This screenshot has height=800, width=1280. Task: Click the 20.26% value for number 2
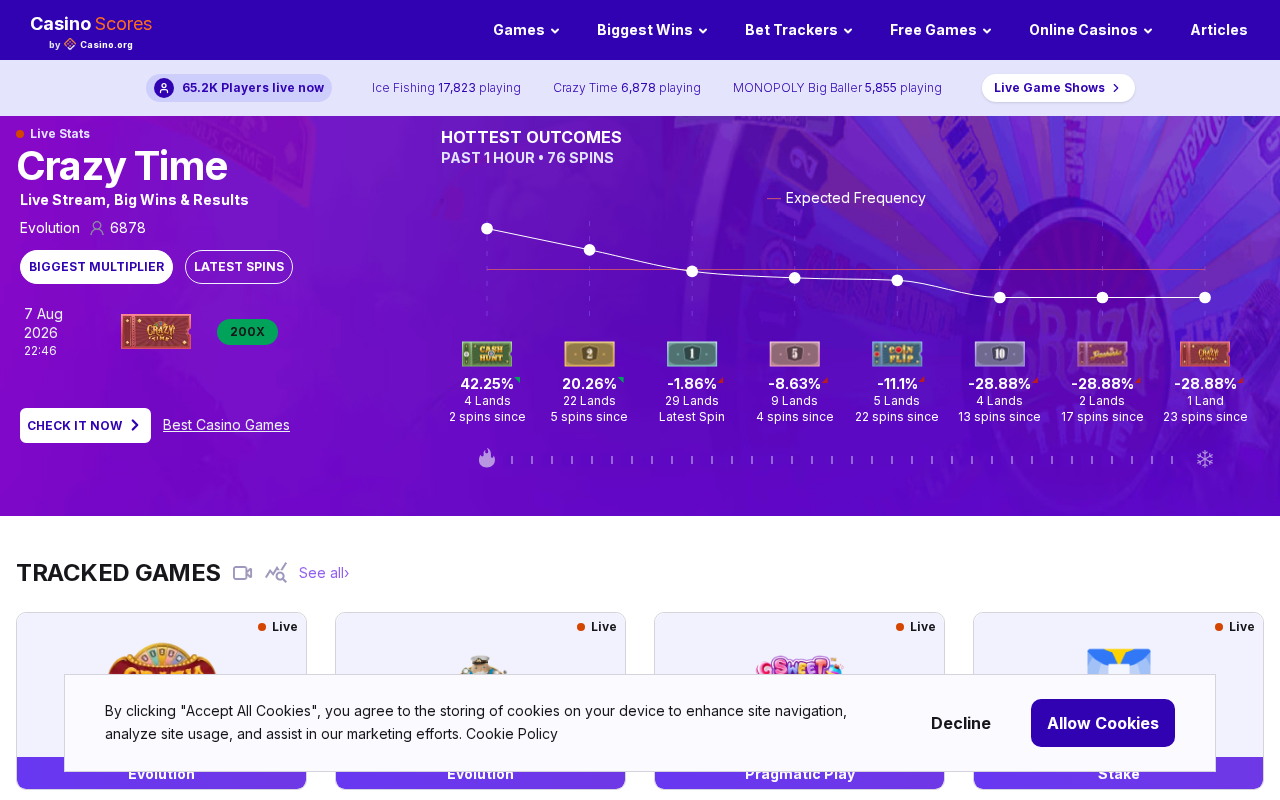590,384
